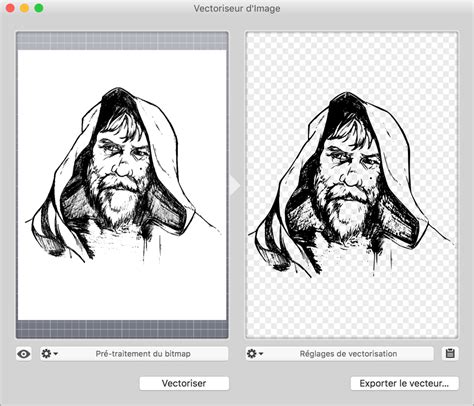Toggle the eye preview button
This screenshot has height=406, width=474.
pos(24,354)
